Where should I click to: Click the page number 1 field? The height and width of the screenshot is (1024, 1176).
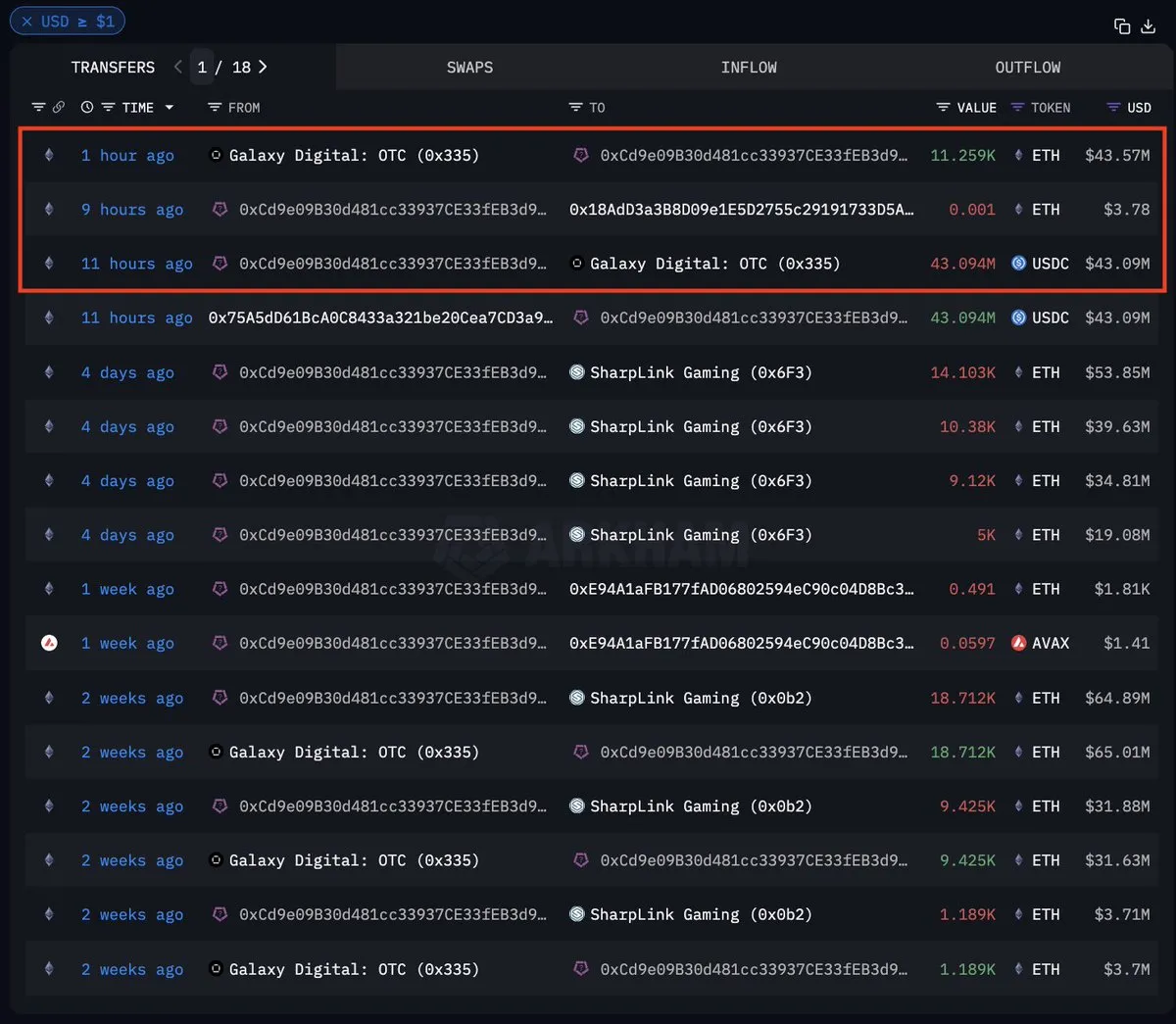(202, 67)
